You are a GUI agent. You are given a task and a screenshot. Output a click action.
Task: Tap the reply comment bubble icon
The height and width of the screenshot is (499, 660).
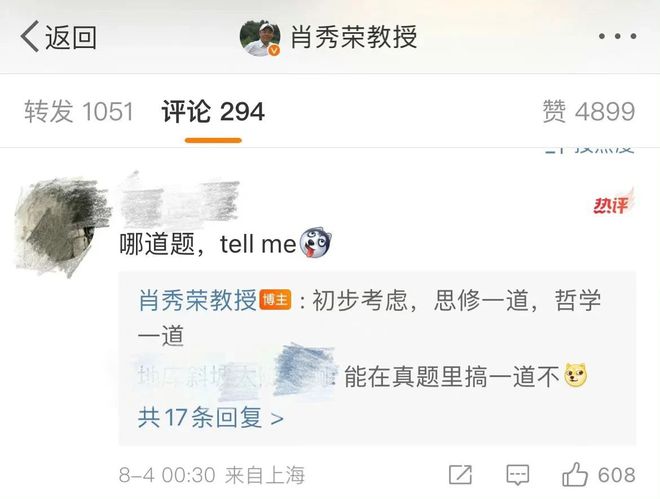(517, 475)
